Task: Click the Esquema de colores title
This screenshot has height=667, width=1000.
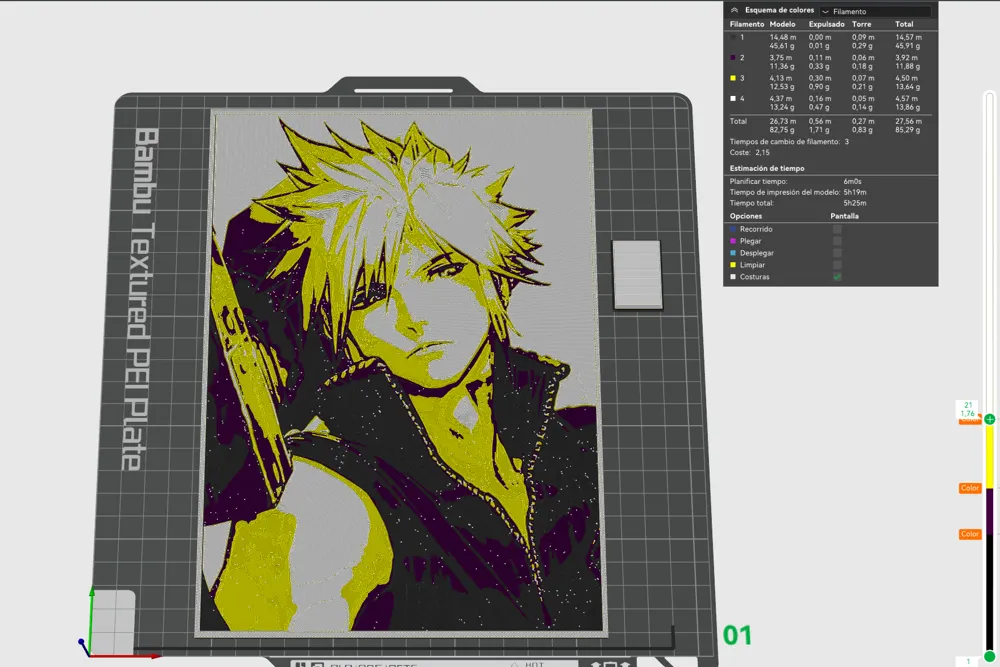Action: point(779,10)
